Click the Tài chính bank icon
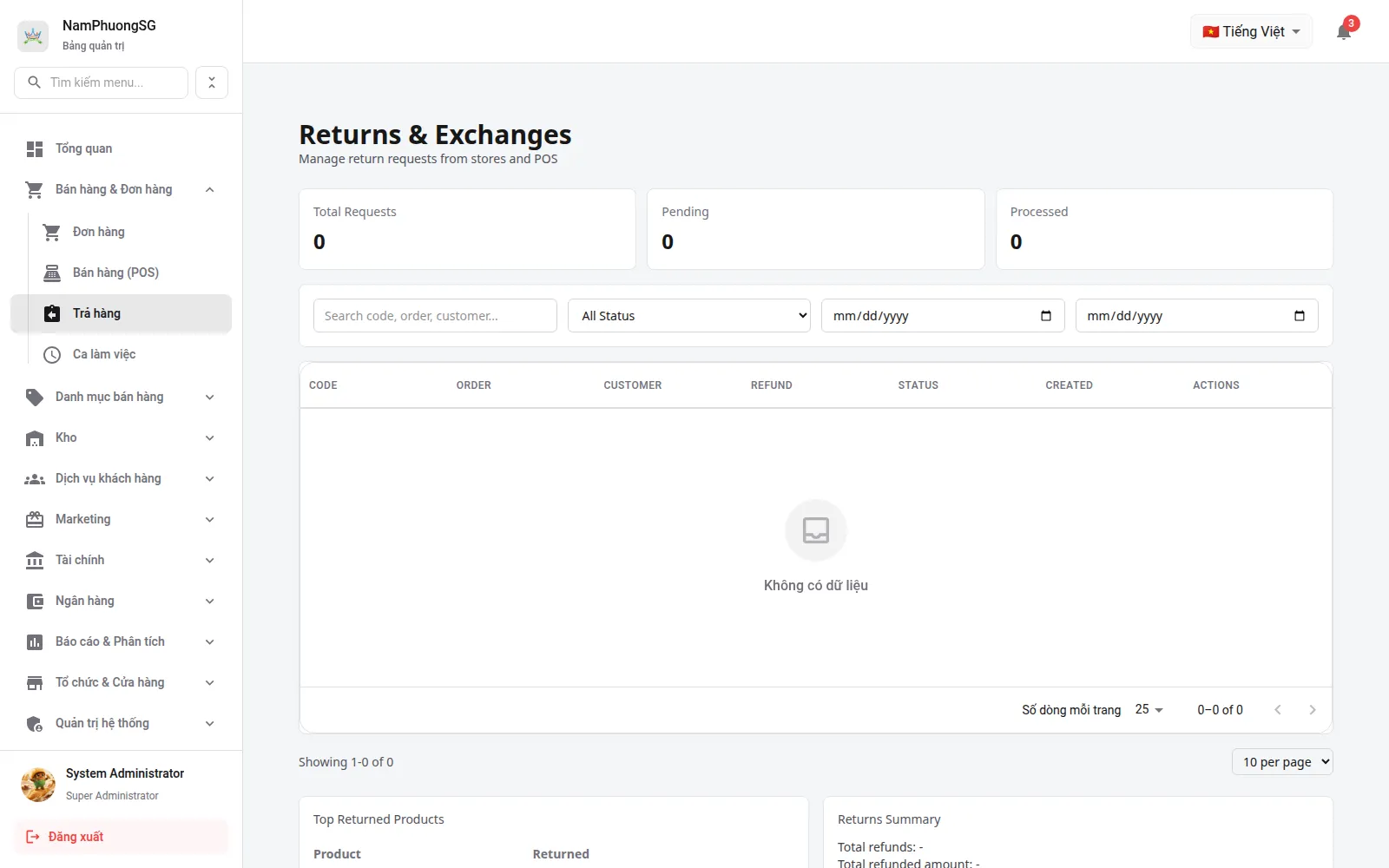 point(35,561)
